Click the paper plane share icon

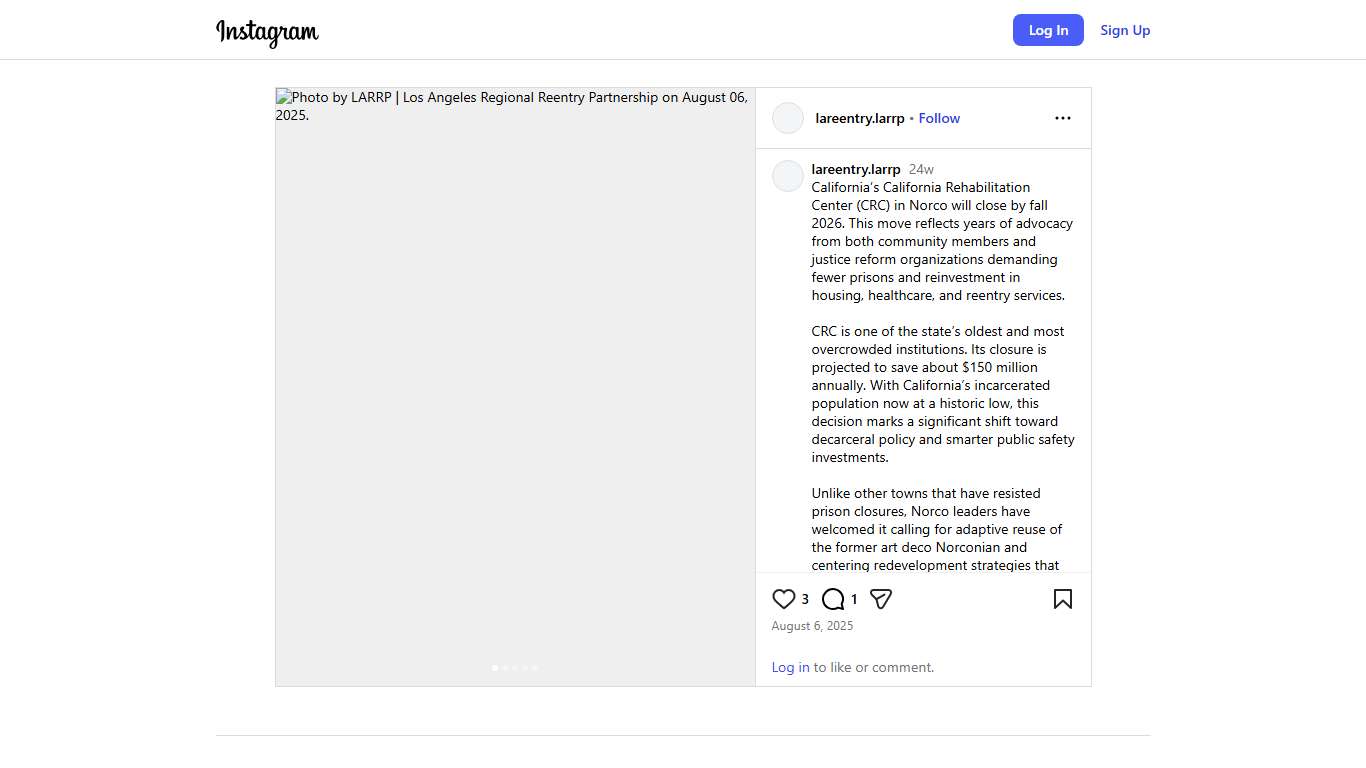tap(881, 599)
